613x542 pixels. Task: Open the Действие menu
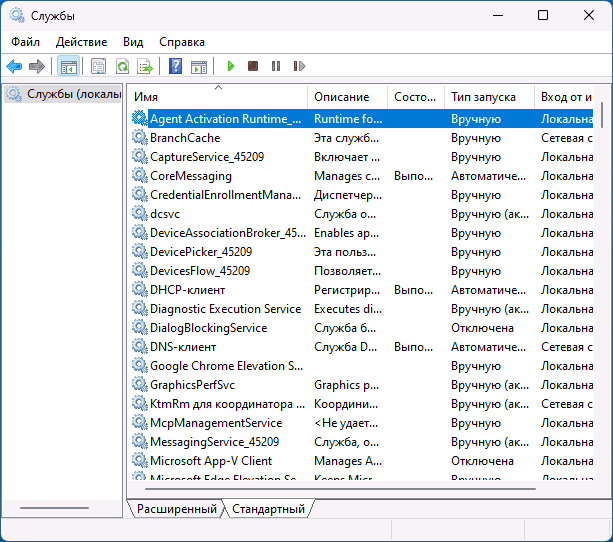click(x=81, y=42)
